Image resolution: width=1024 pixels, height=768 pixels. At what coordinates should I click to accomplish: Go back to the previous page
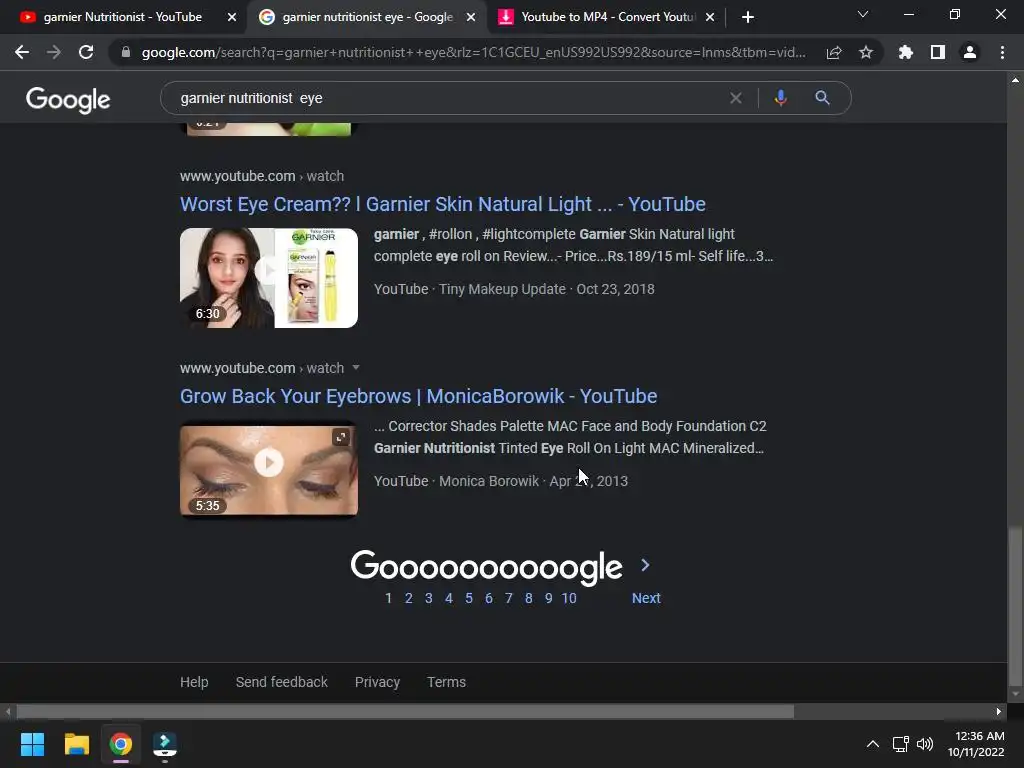[x=22, y=52]
